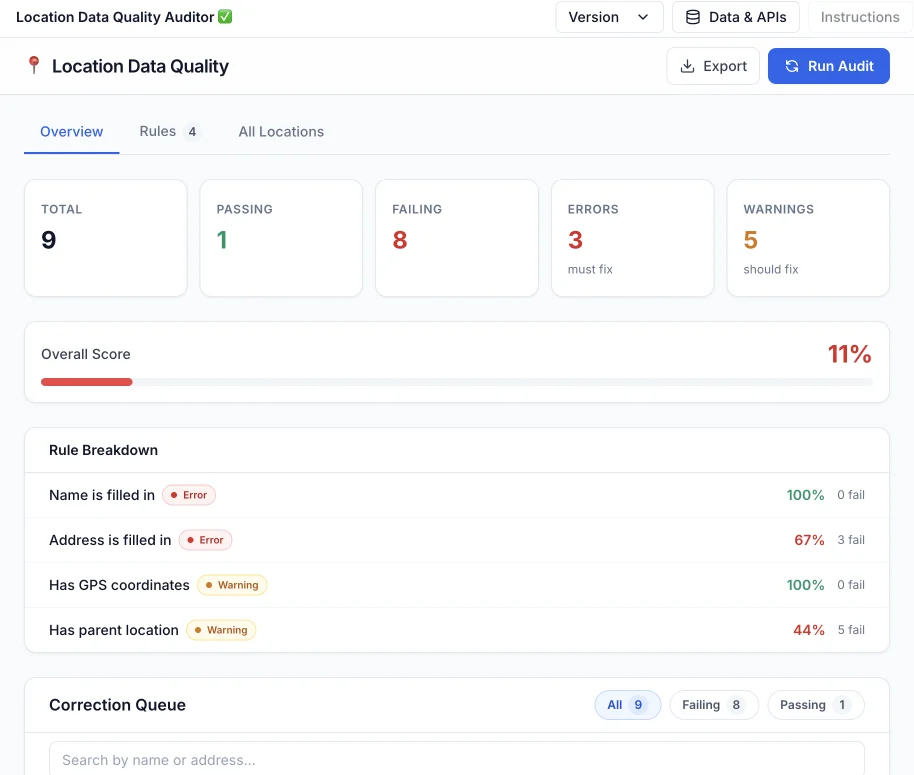Expand the Has parent location rule row
This screenshot has width=914, height=775.
point(456,630)
